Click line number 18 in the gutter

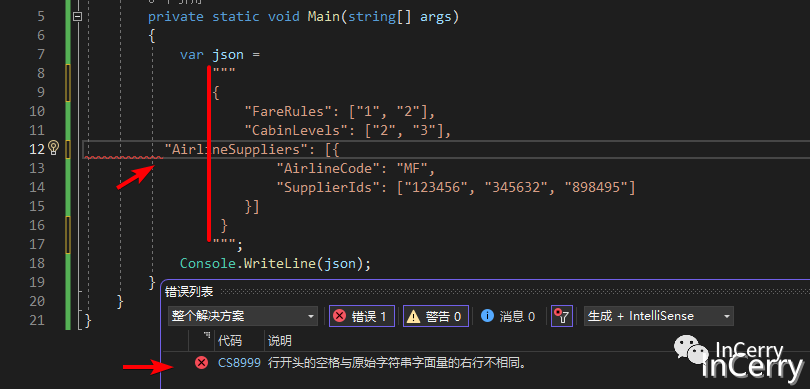point(37,263)
